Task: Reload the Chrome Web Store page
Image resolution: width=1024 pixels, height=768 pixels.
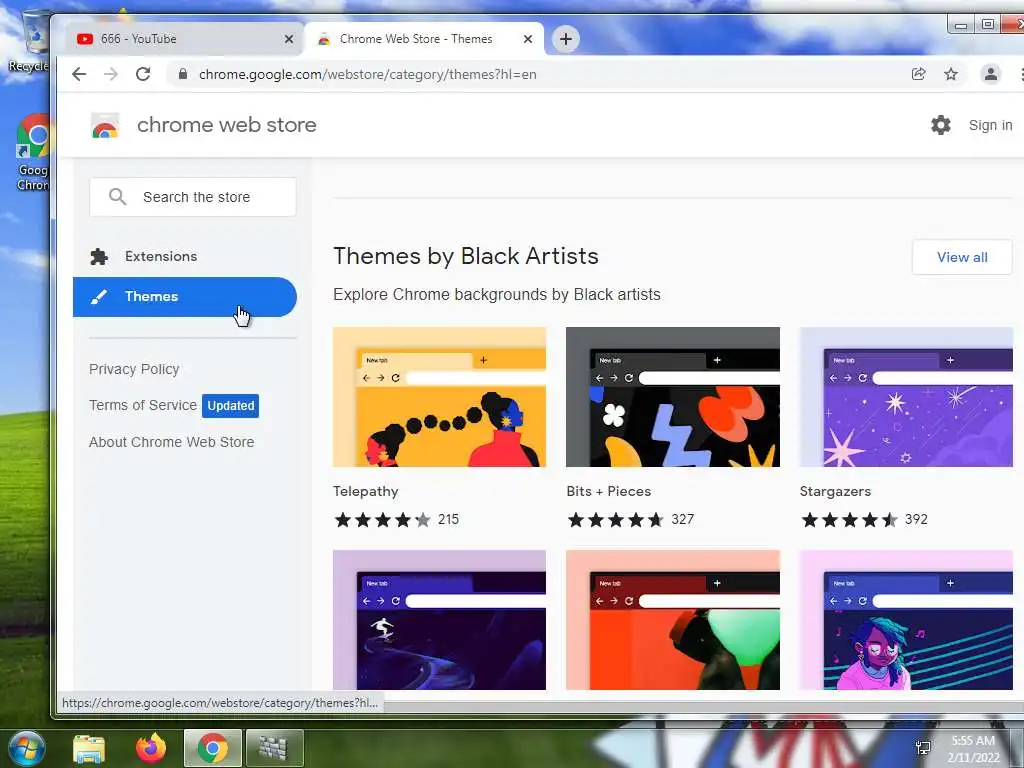Action: 143,74
